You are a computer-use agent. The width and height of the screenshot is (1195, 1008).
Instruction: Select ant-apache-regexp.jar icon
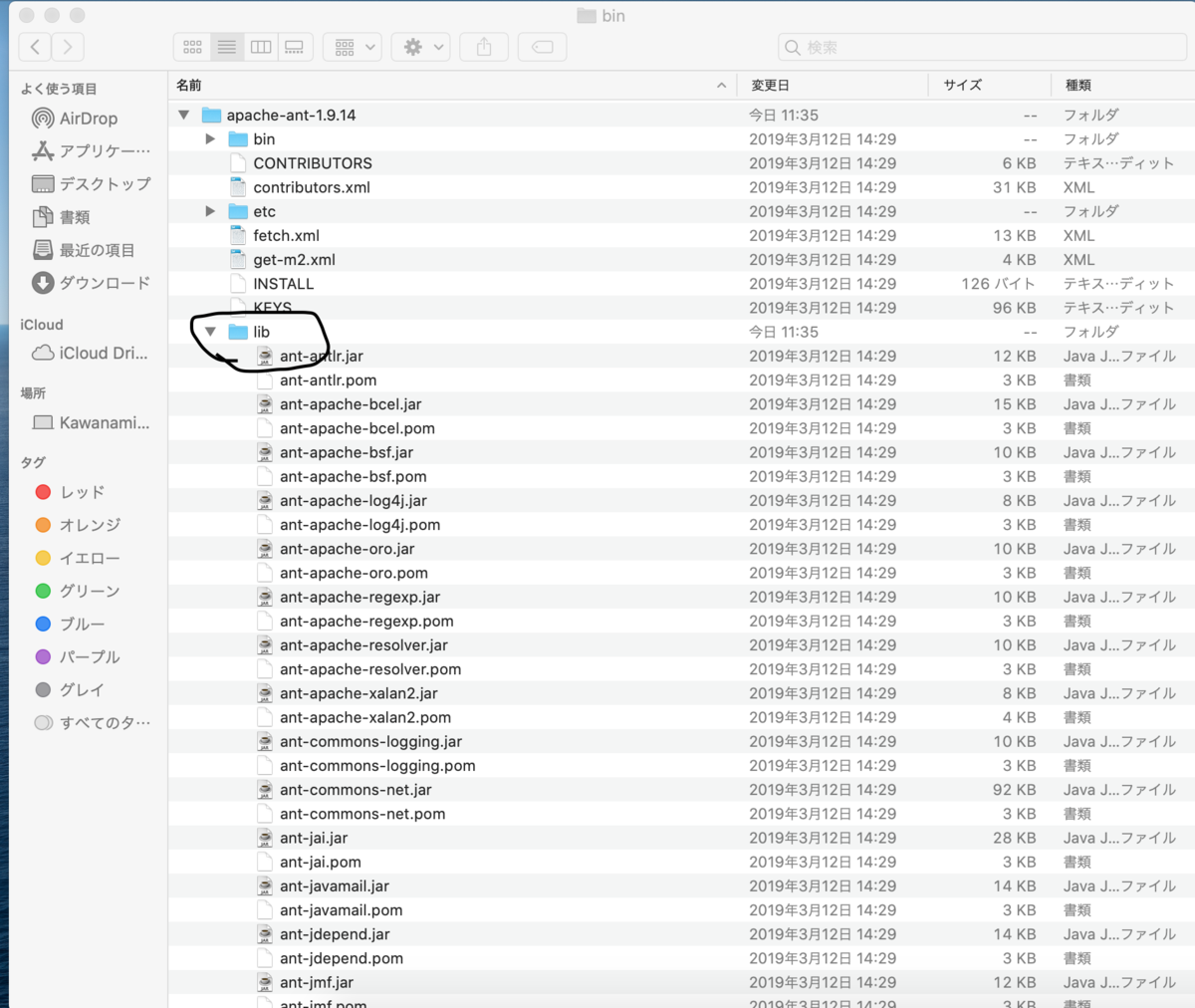pyautogui.click(x=265, y=597)
